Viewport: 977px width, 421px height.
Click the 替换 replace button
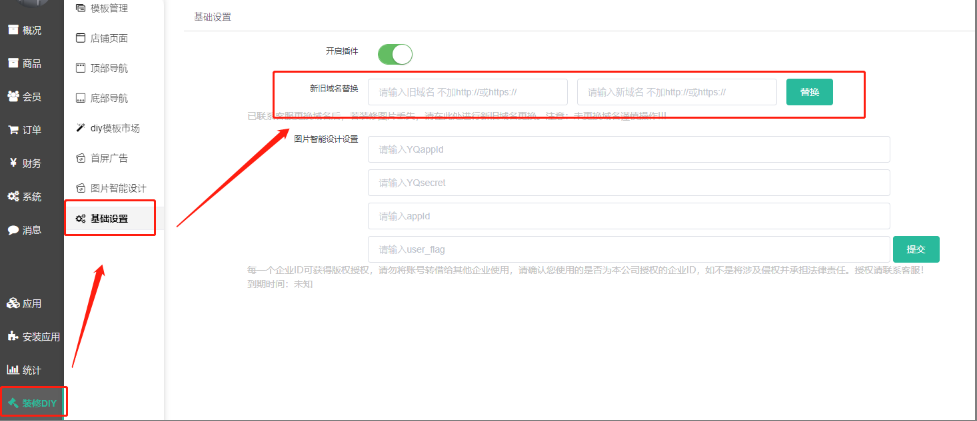[x=809, y=92]
